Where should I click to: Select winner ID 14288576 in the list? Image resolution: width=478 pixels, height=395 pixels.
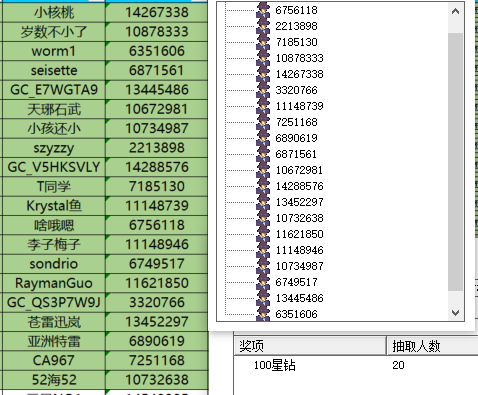pyautogui.click(x=299, y=186)
